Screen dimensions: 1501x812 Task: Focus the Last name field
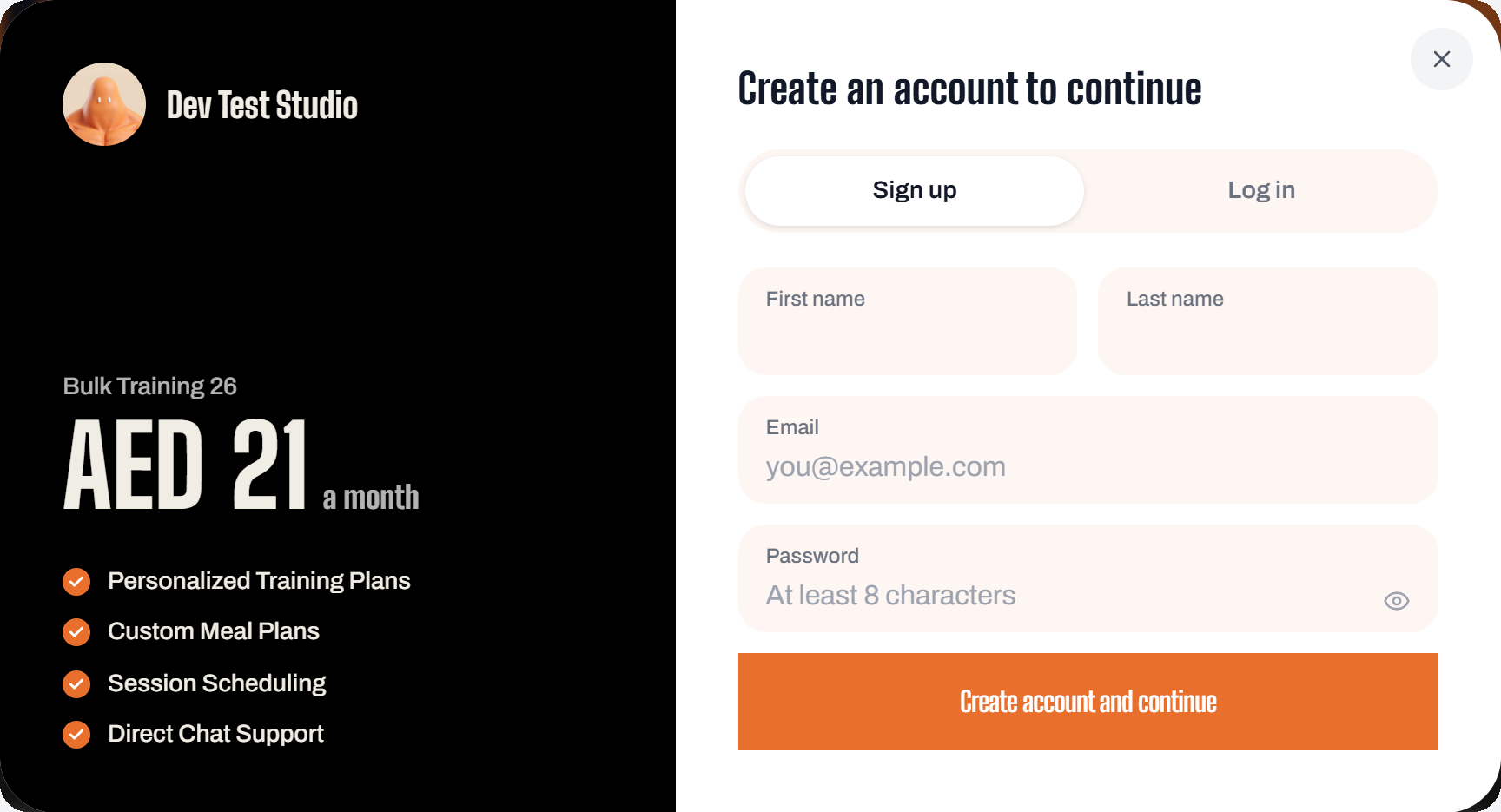click(1267, 321)
